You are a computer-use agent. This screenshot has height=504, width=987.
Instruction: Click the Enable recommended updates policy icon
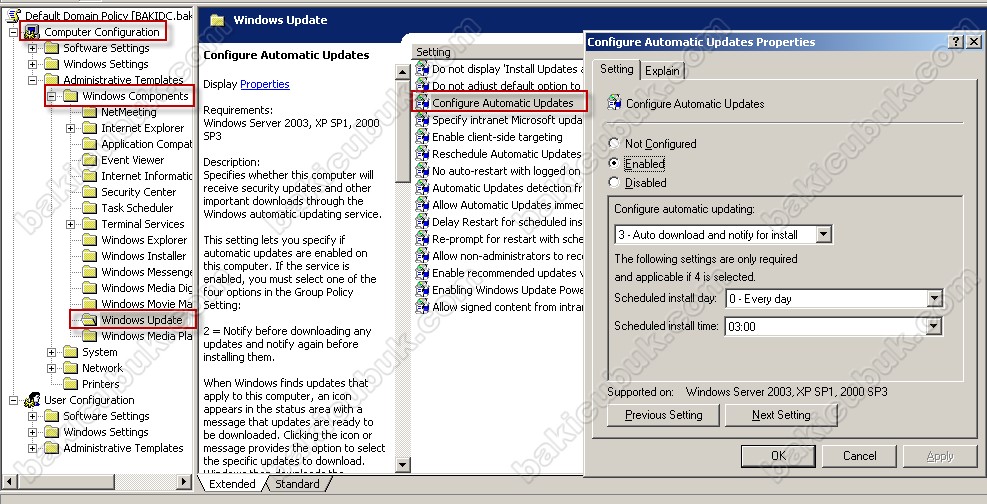coord(422,272)
